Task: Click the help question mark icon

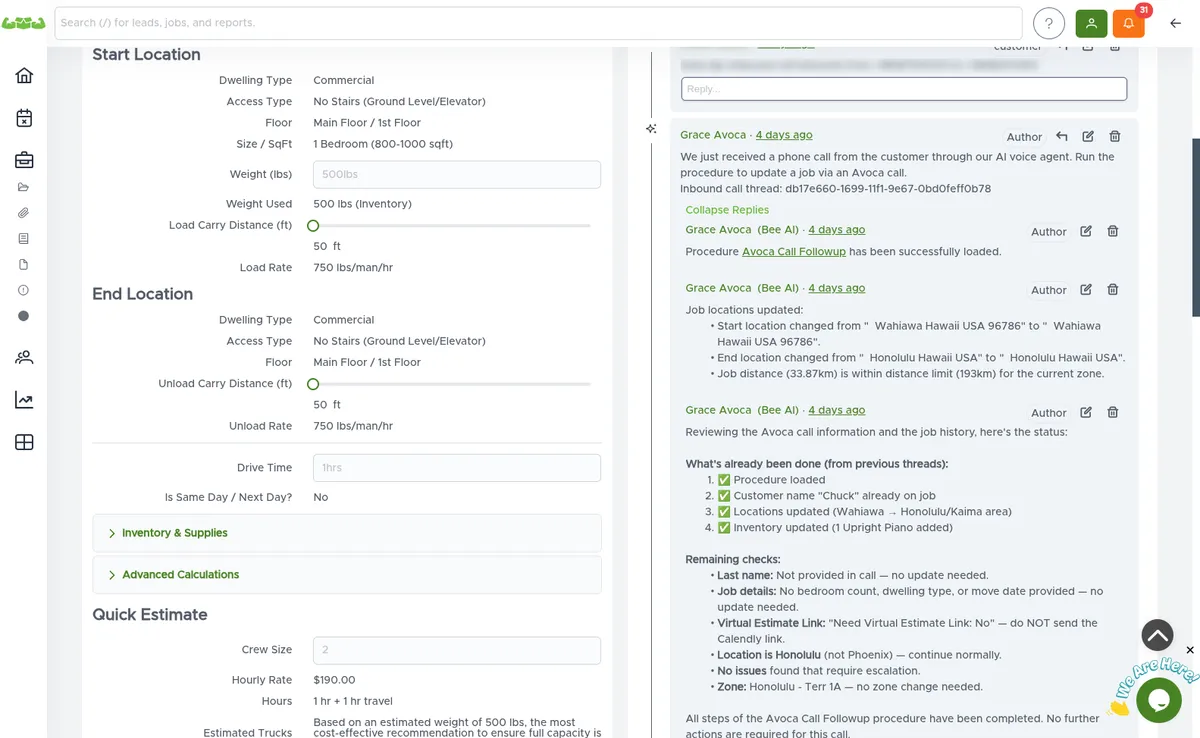Action: point(1048,22)
